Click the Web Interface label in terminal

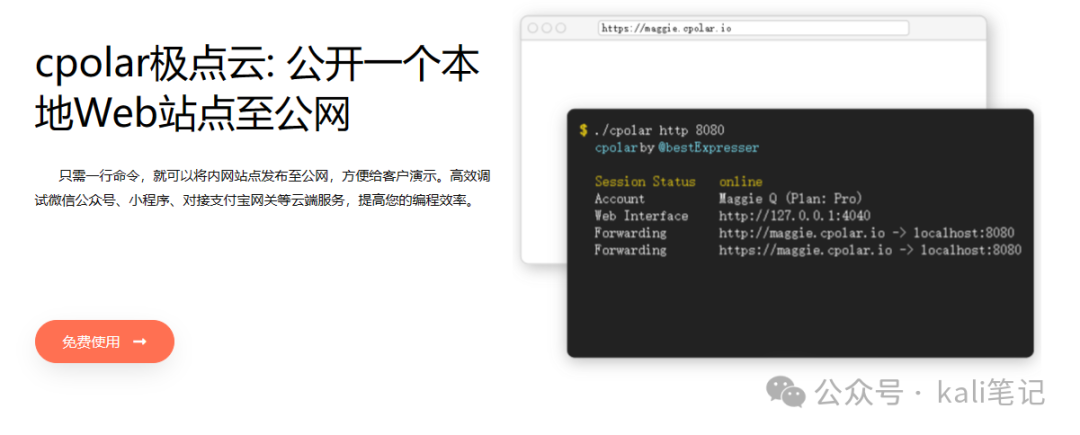[641, 216]
